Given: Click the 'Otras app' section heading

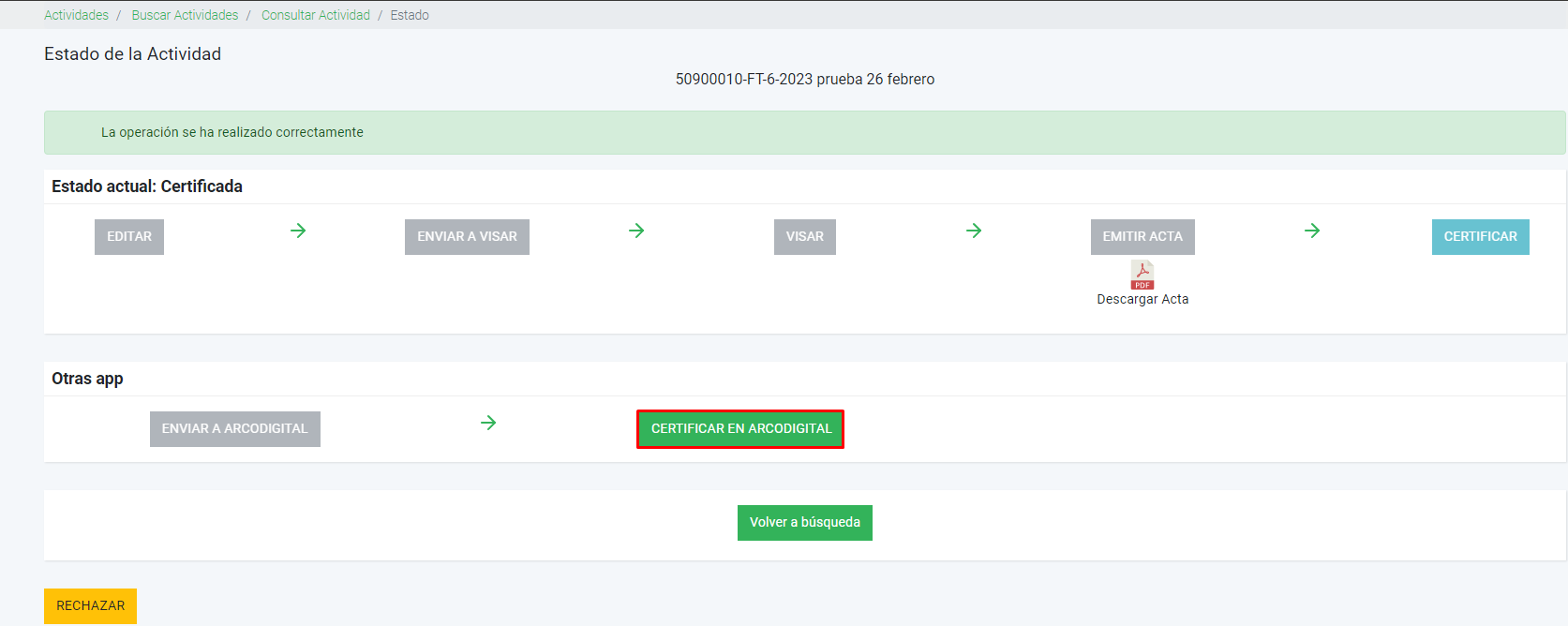Looking at the screenshot, I should point(87,379).
